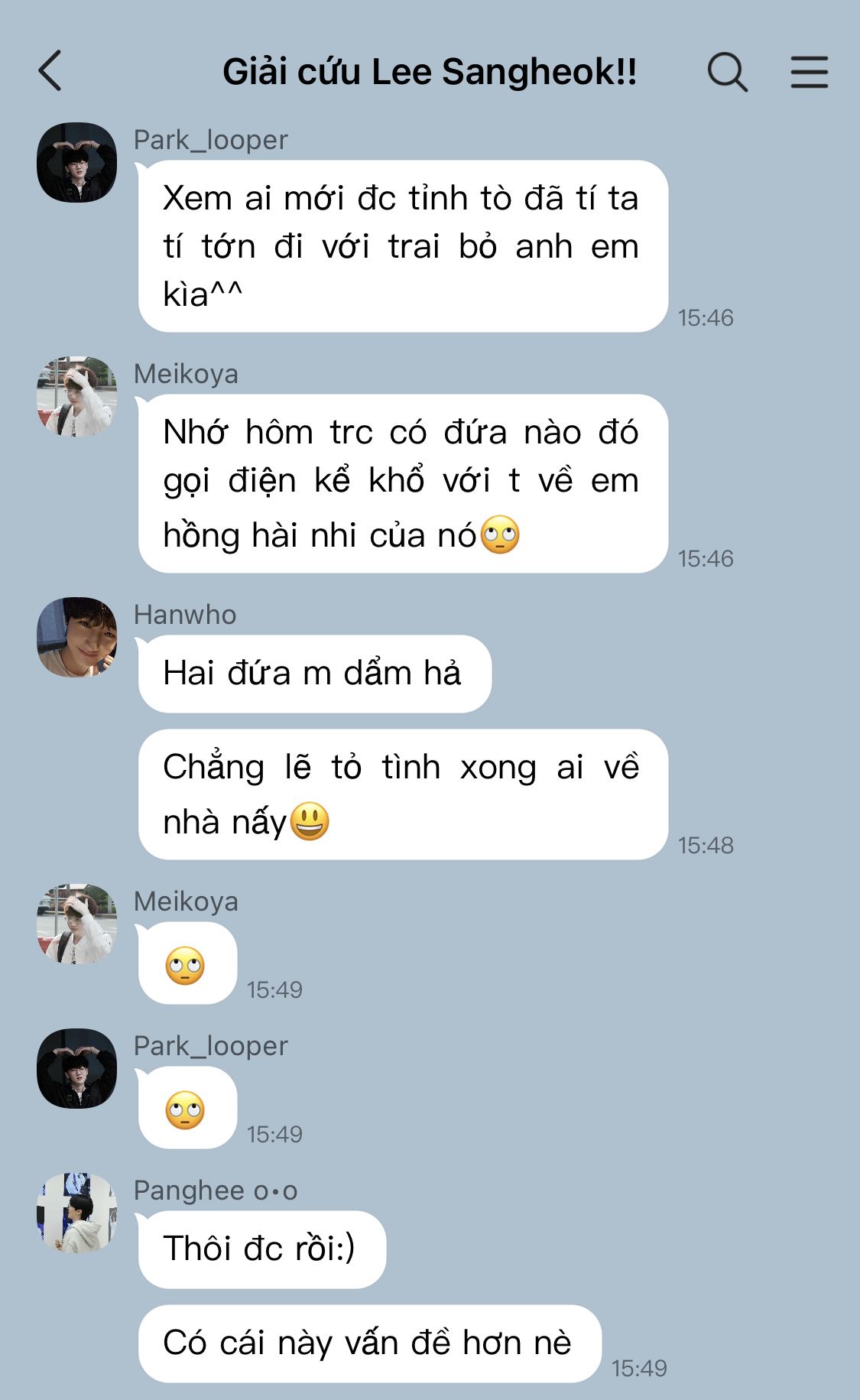
Task: Tap the chat title Giải cứu Lee Sangheok!!
Action: click(x=430, y=72)
